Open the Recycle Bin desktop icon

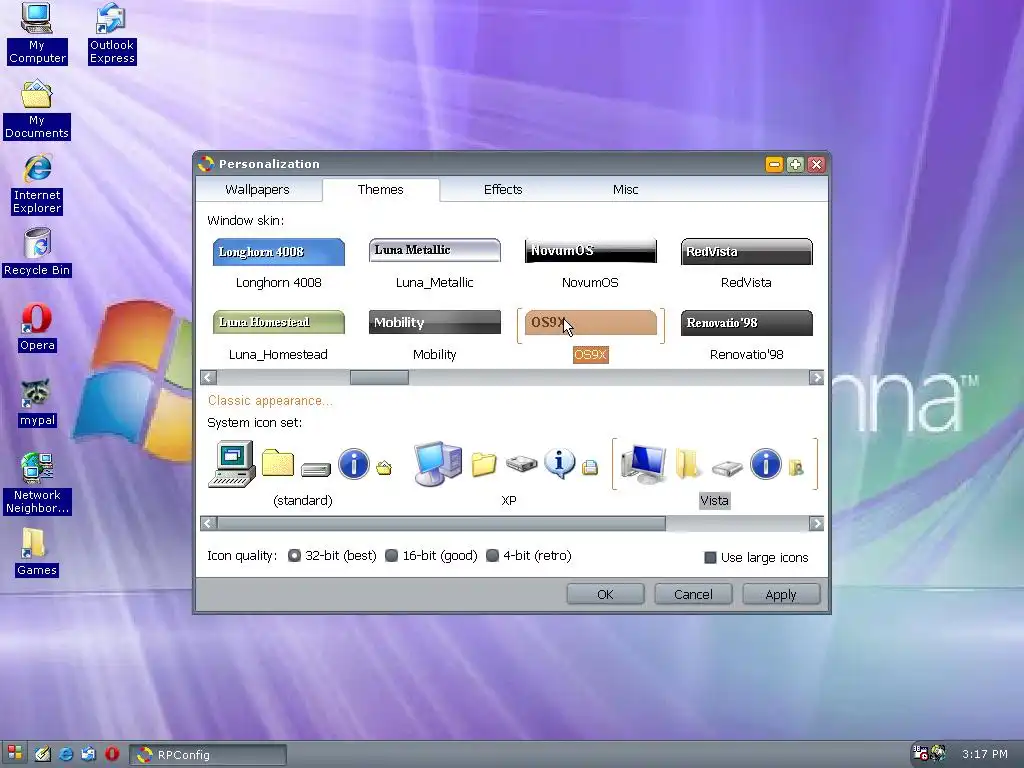[x=37, y=252]
